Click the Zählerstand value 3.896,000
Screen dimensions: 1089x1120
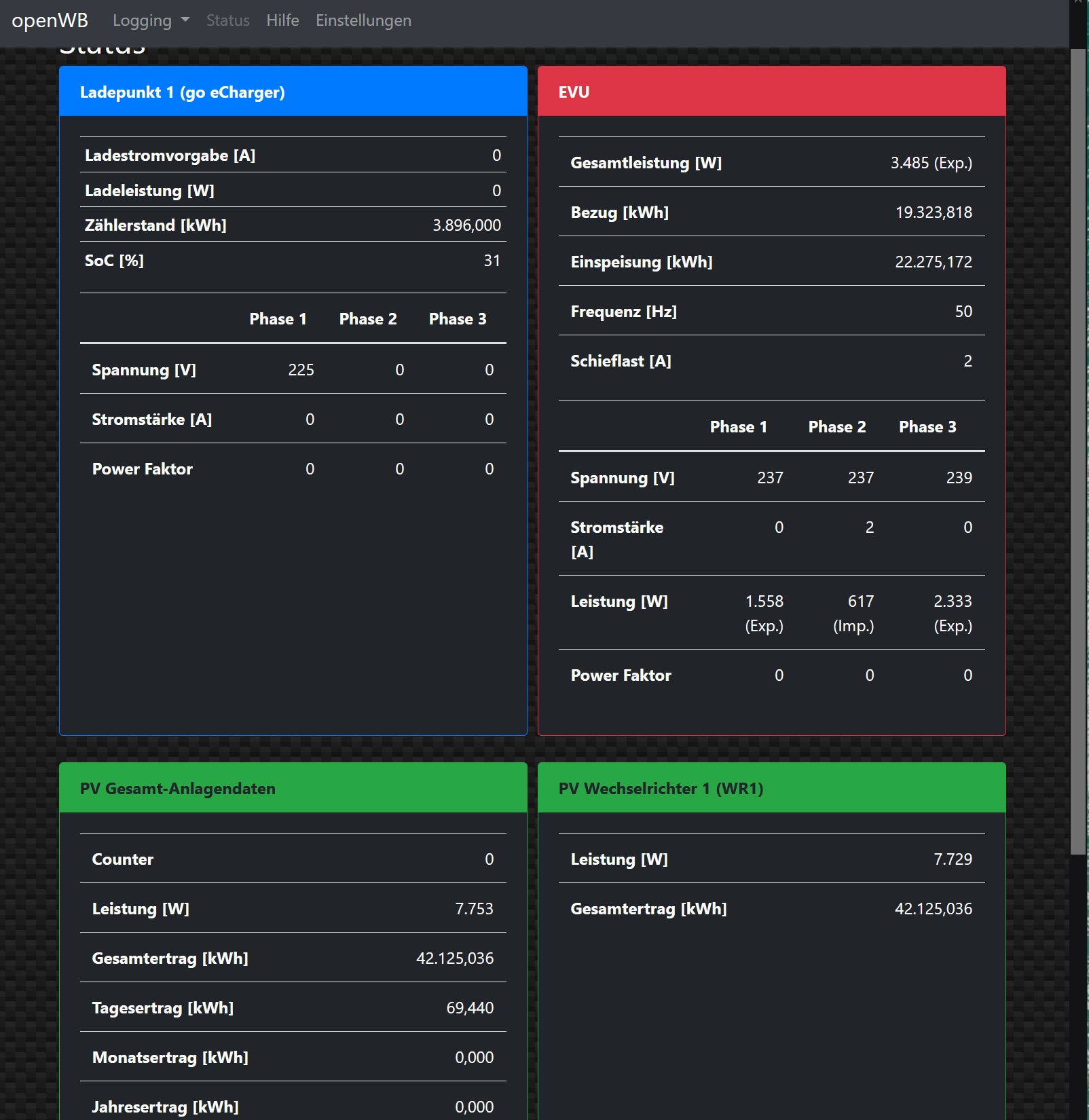point(466,225)
